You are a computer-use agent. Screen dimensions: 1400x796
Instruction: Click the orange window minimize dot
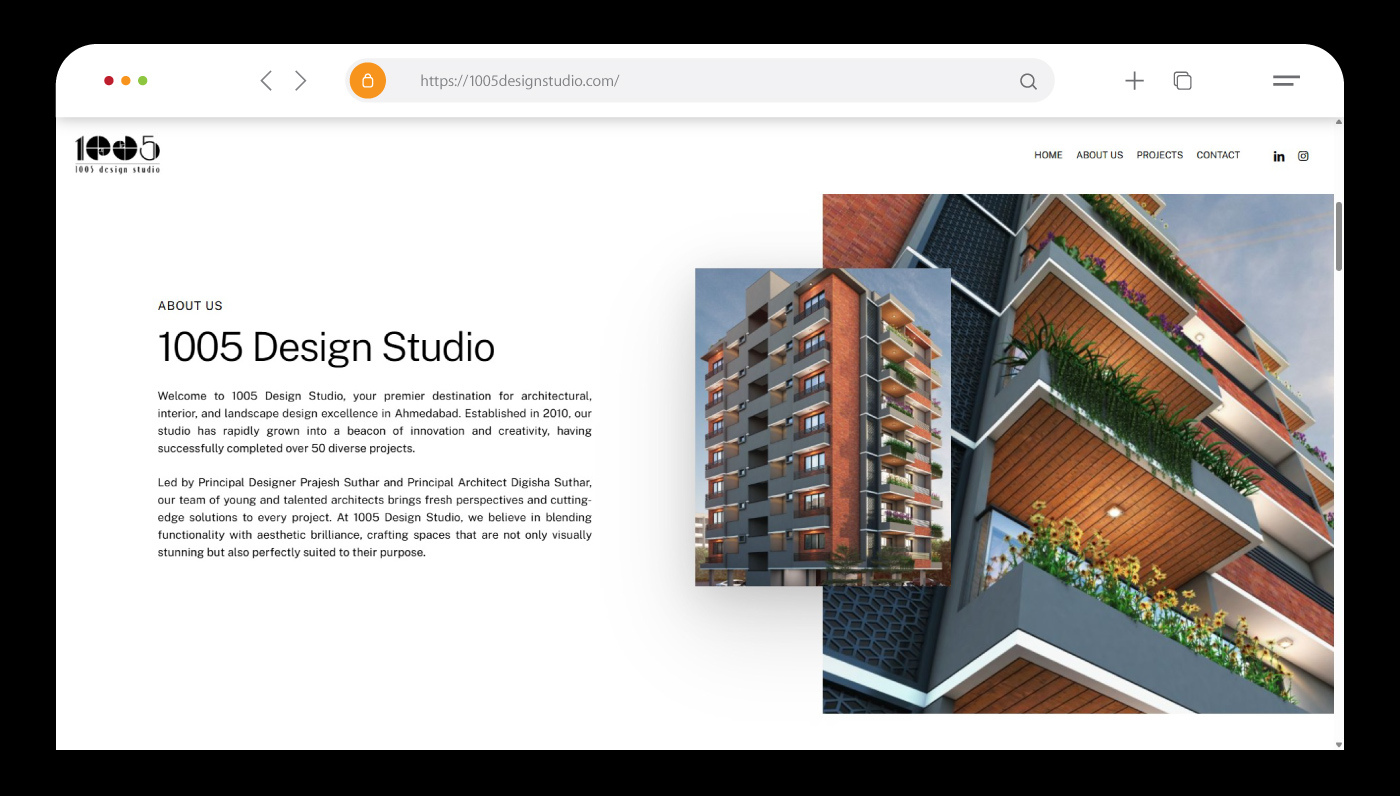coord(126,81)
